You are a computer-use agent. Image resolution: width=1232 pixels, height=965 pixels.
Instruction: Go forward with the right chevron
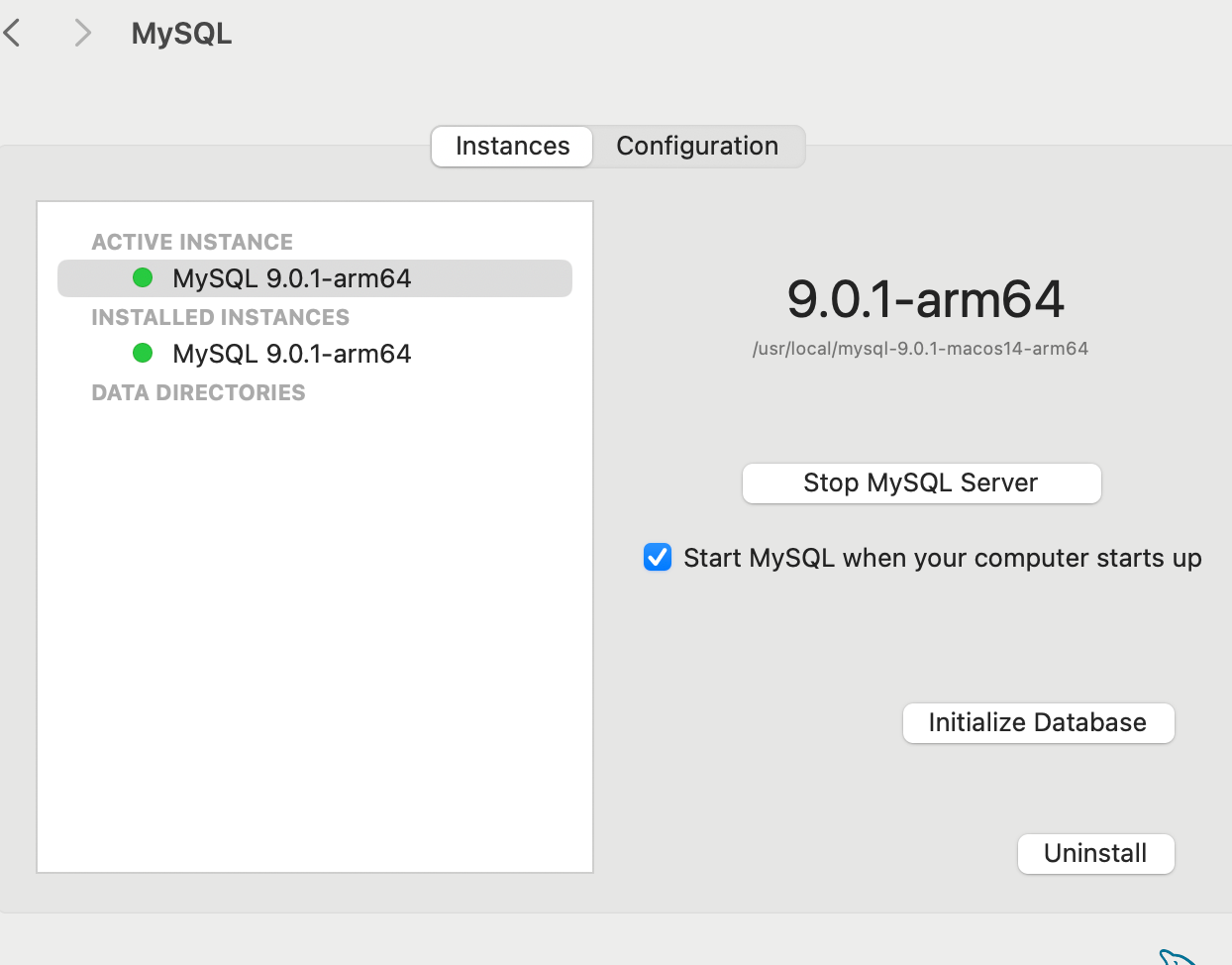pos(83,33)
